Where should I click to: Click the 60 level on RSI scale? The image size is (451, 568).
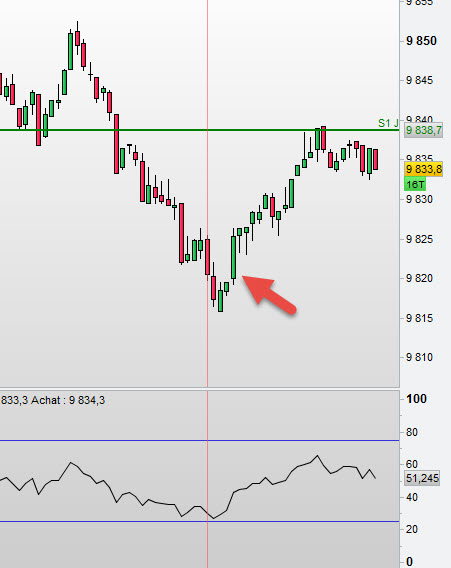(412, 464)
